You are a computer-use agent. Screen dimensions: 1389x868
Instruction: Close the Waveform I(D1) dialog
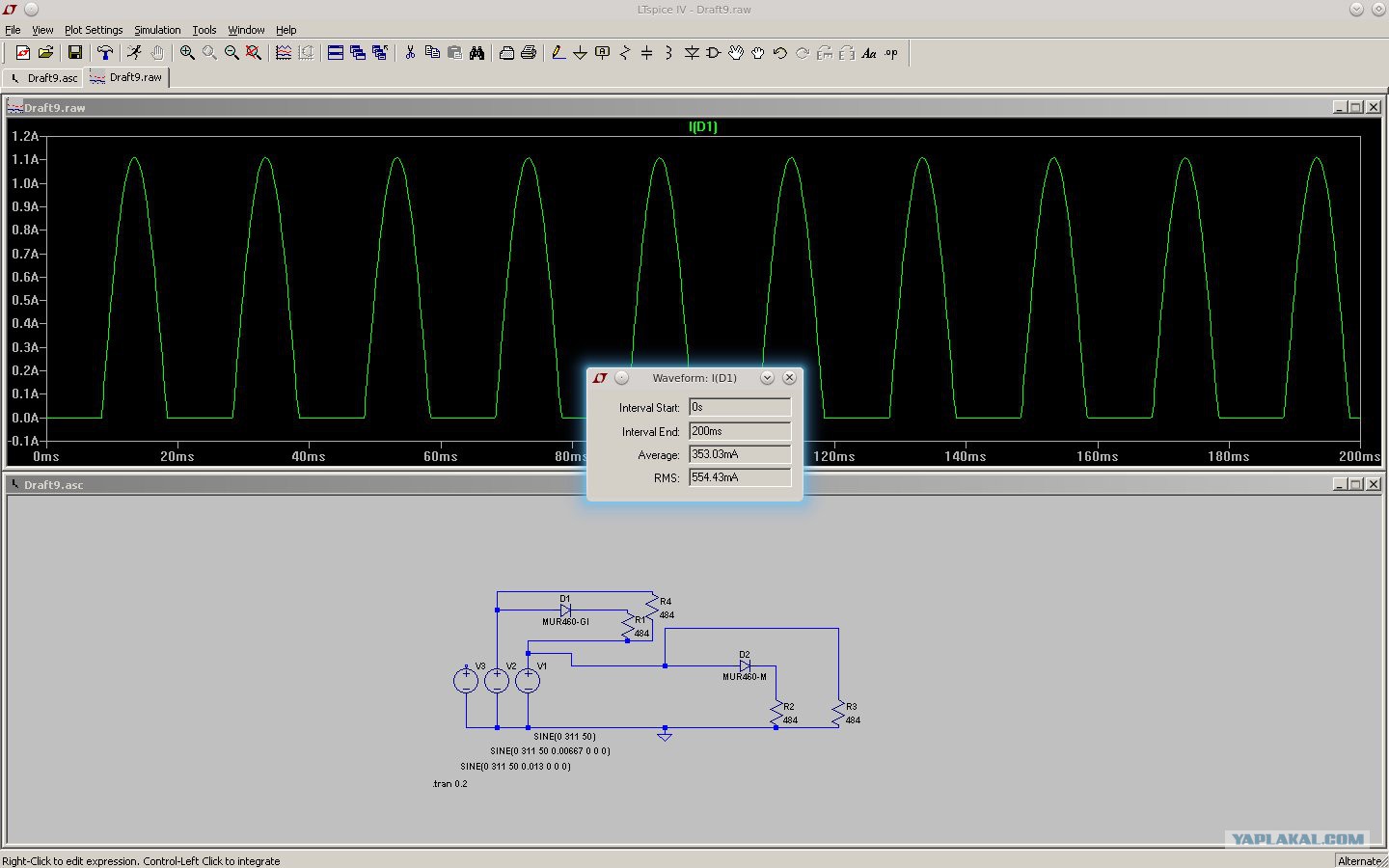(x=789, y=378)
